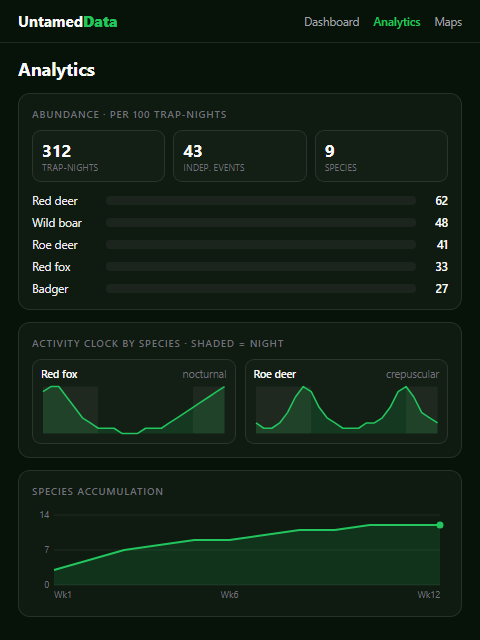480x640 pixels.
Task: Click the value 33 for Red fox
Action: pyautogui.click(x=441, y=267)
